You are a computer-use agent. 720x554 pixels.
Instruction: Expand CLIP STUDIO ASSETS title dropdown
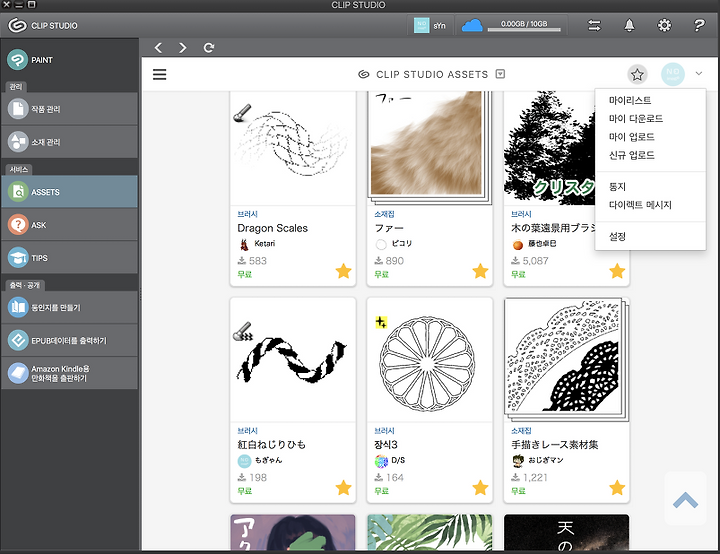(x=501, y=74)
